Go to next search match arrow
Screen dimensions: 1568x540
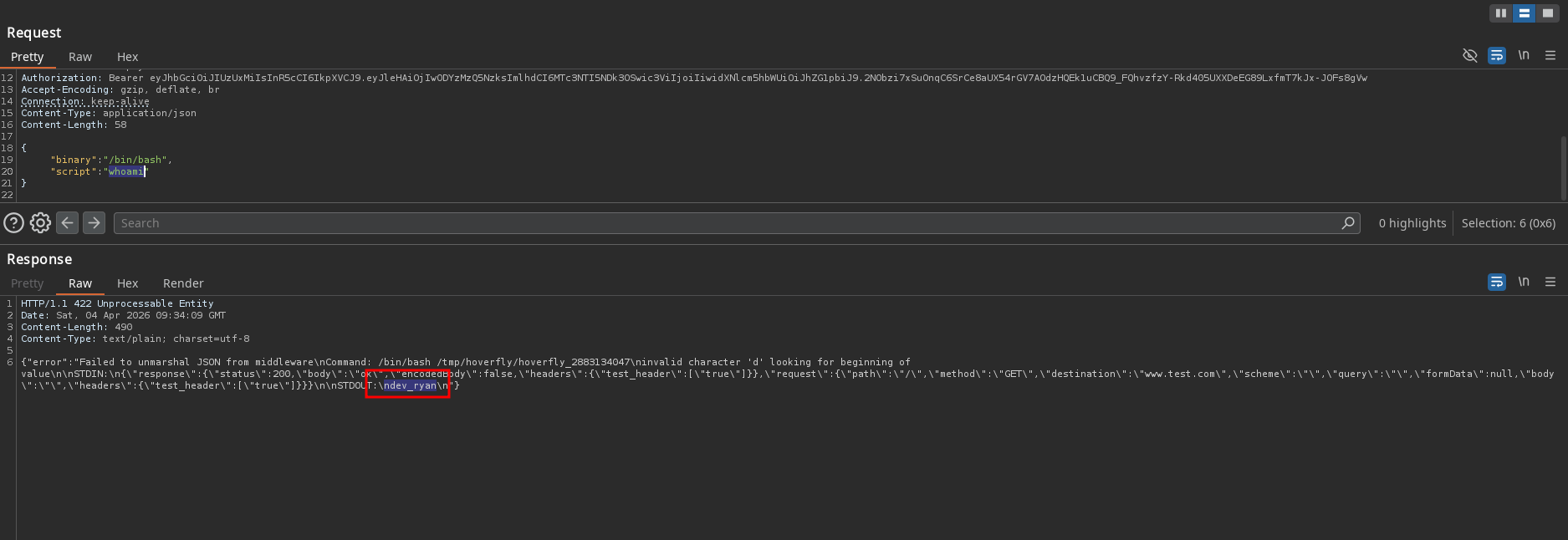(x=94, y=222)
